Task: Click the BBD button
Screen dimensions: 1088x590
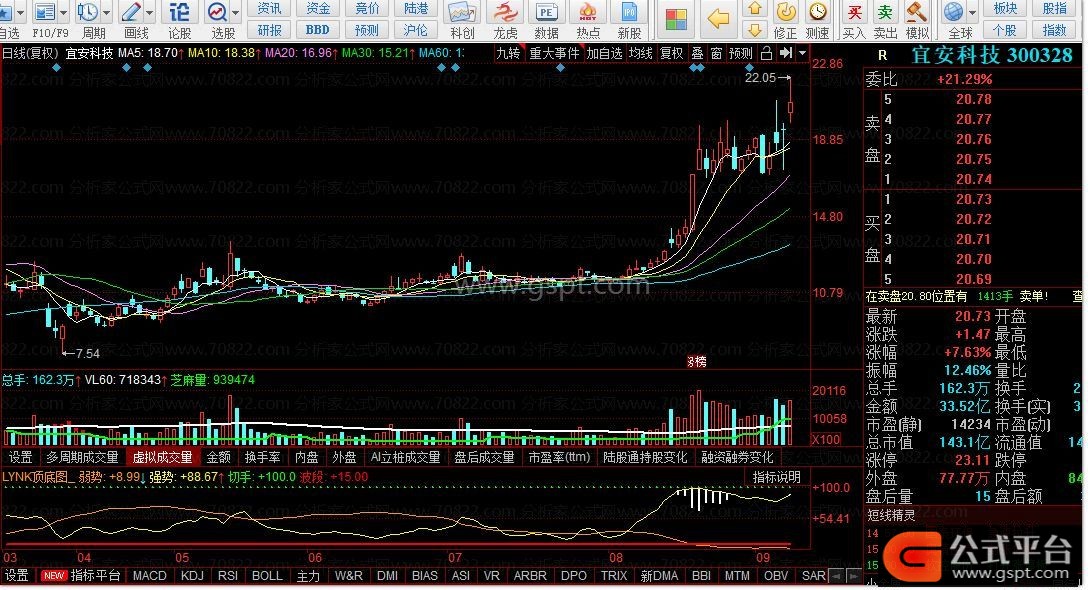Action: click(318, 30)
